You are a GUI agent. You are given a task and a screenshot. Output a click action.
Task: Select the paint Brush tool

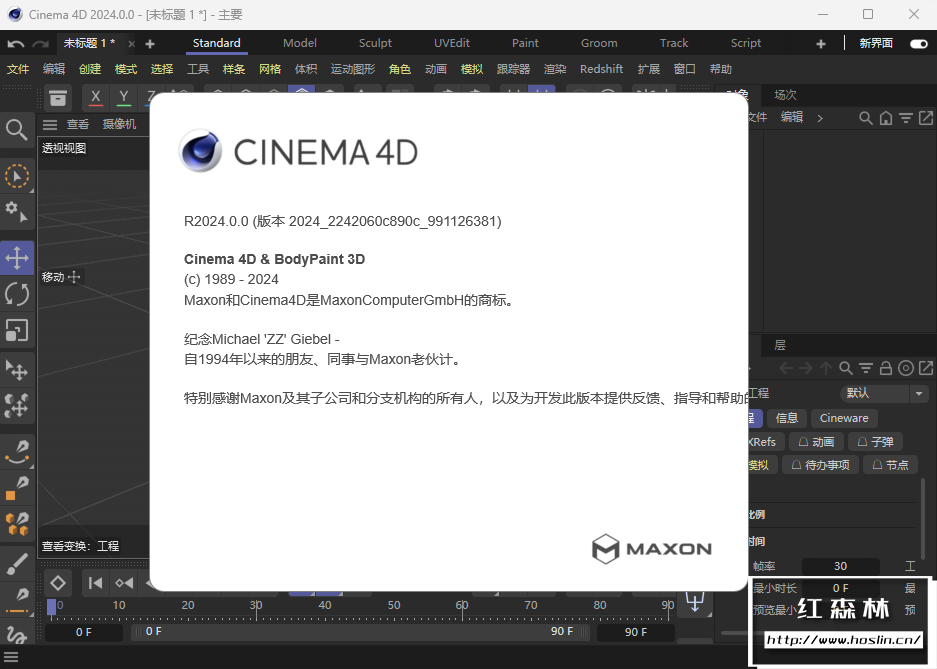tap(17, 563)
